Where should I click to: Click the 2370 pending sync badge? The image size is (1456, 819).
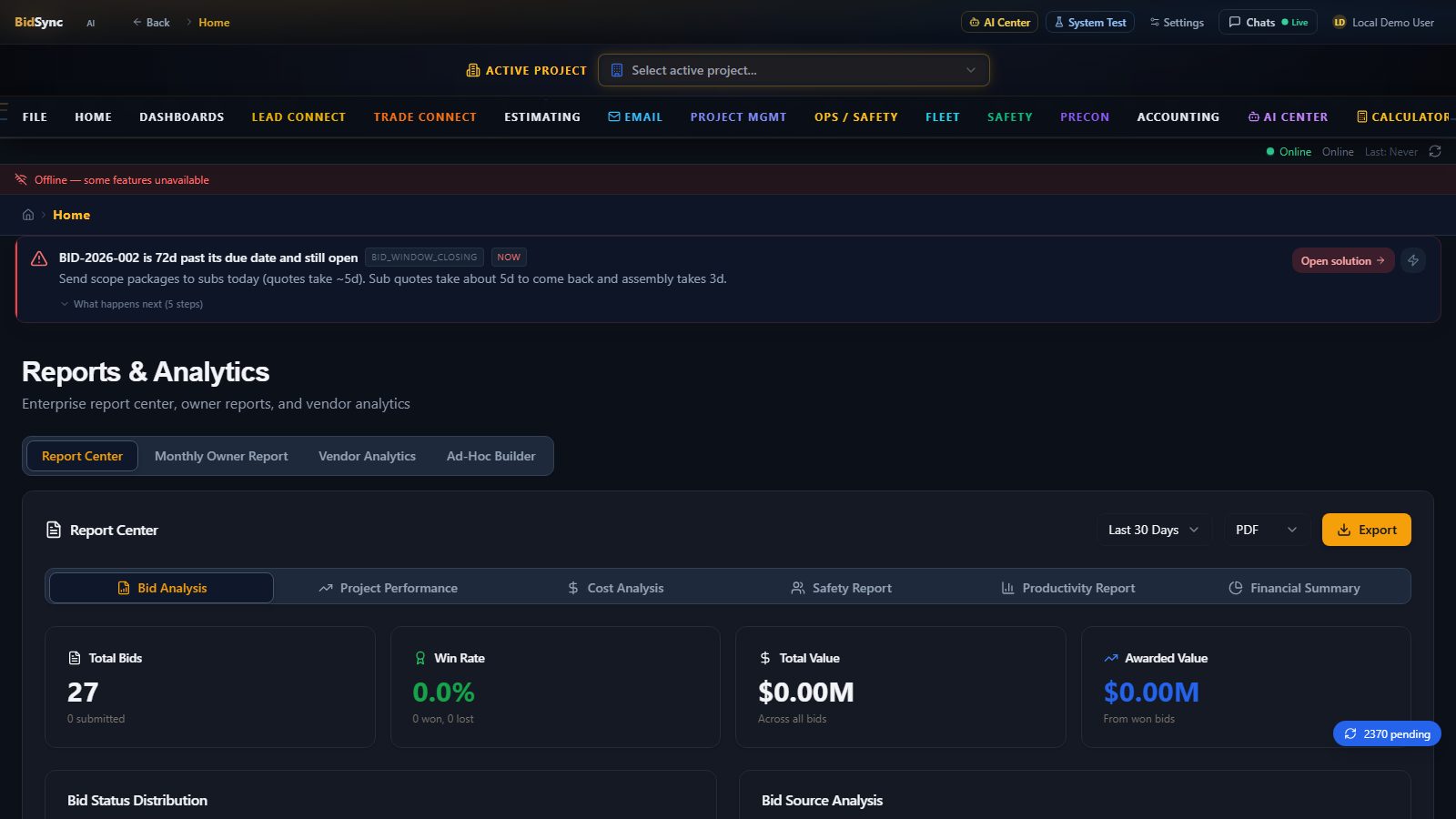point(1387,733)
